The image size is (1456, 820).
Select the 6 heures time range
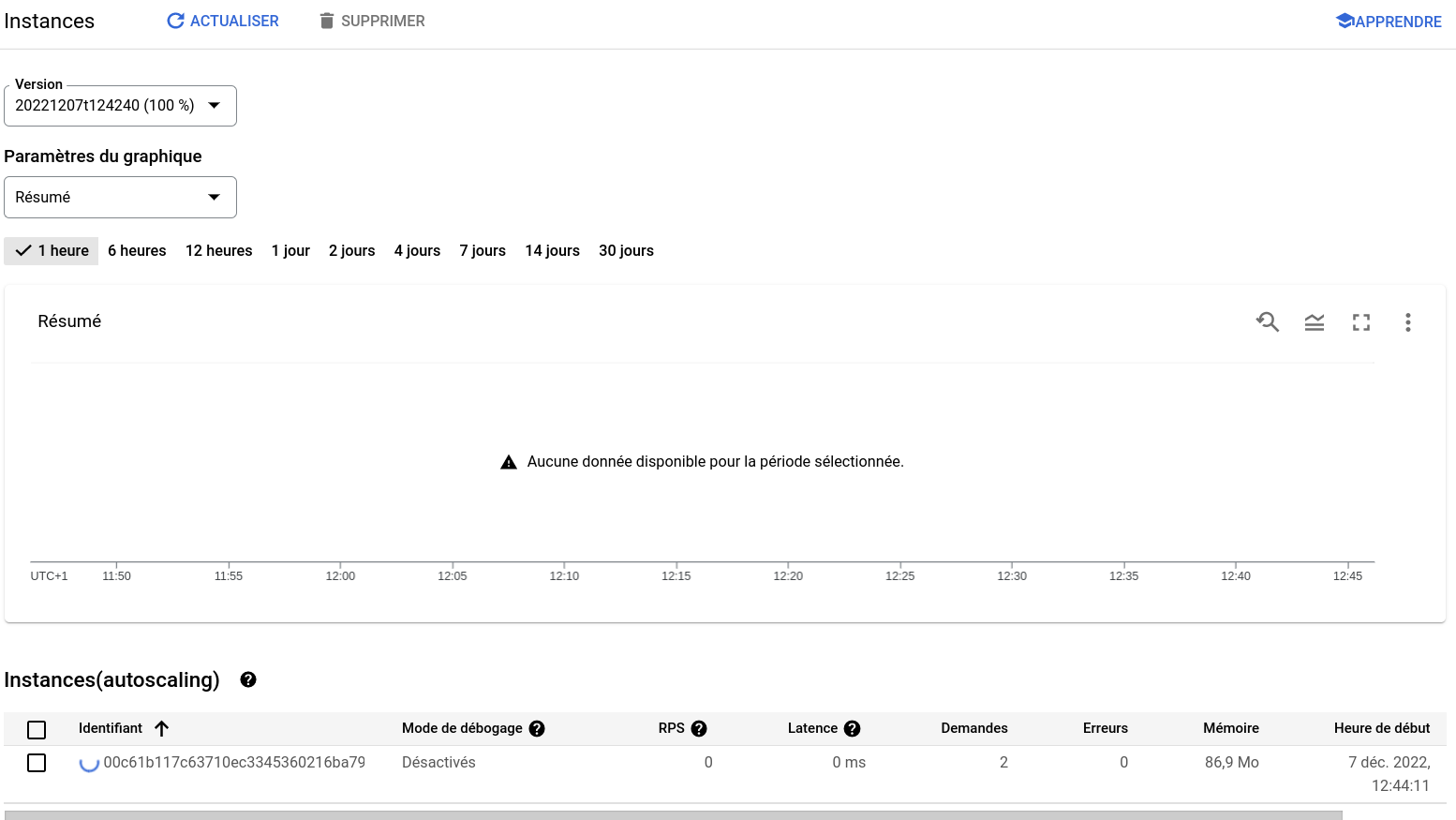coord(137,250)
